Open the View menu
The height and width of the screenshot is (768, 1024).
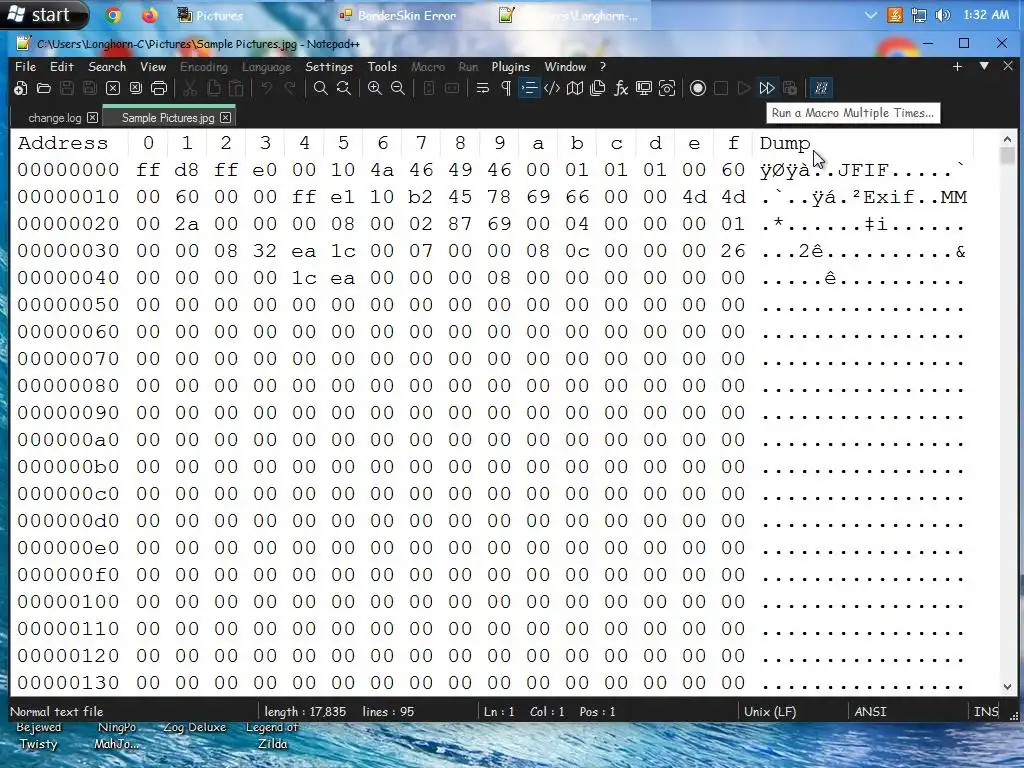(x=153, y=67)
